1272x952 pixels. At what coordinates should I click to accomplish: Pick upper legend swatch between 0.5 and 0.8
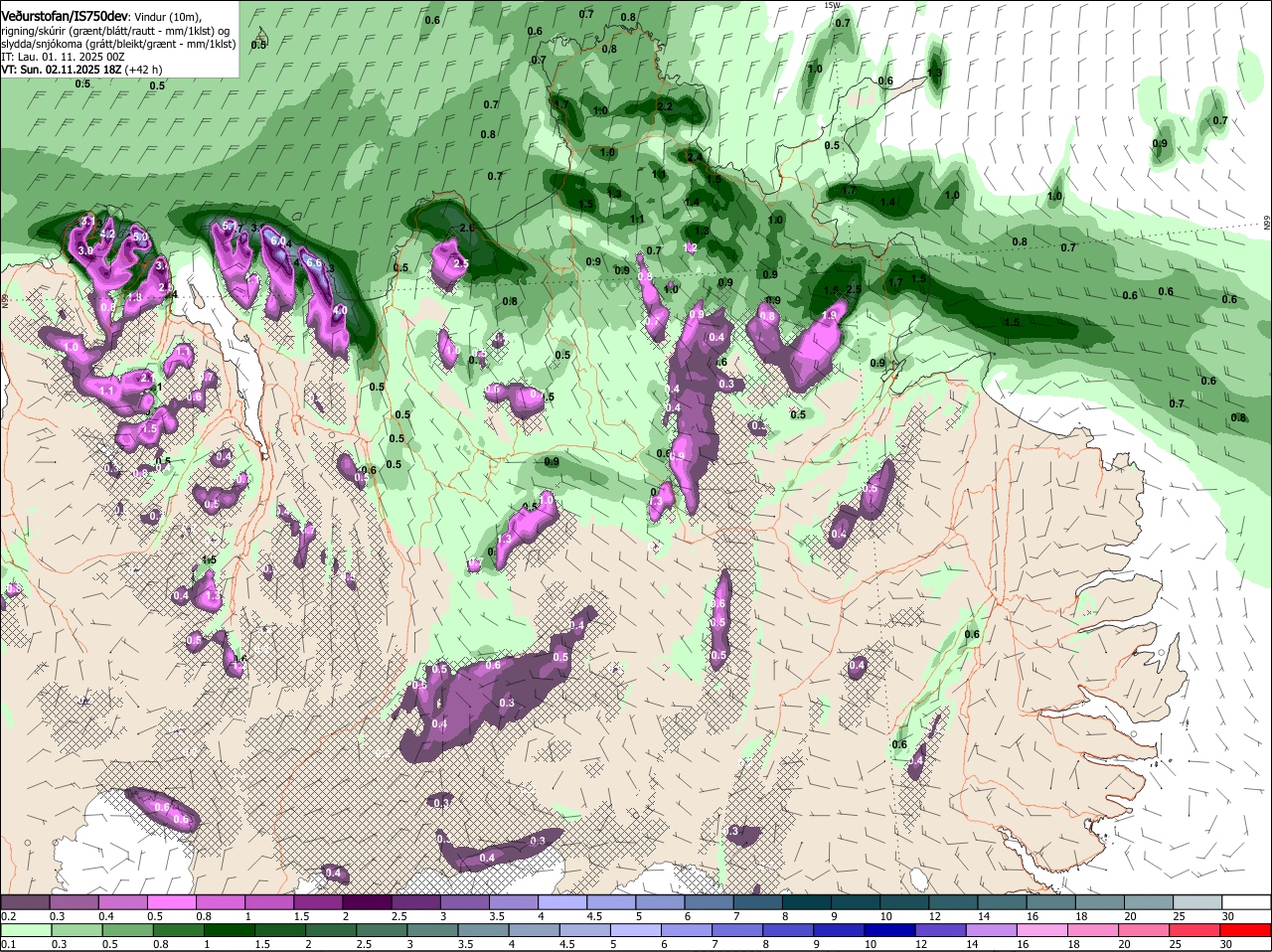(171, 901)
